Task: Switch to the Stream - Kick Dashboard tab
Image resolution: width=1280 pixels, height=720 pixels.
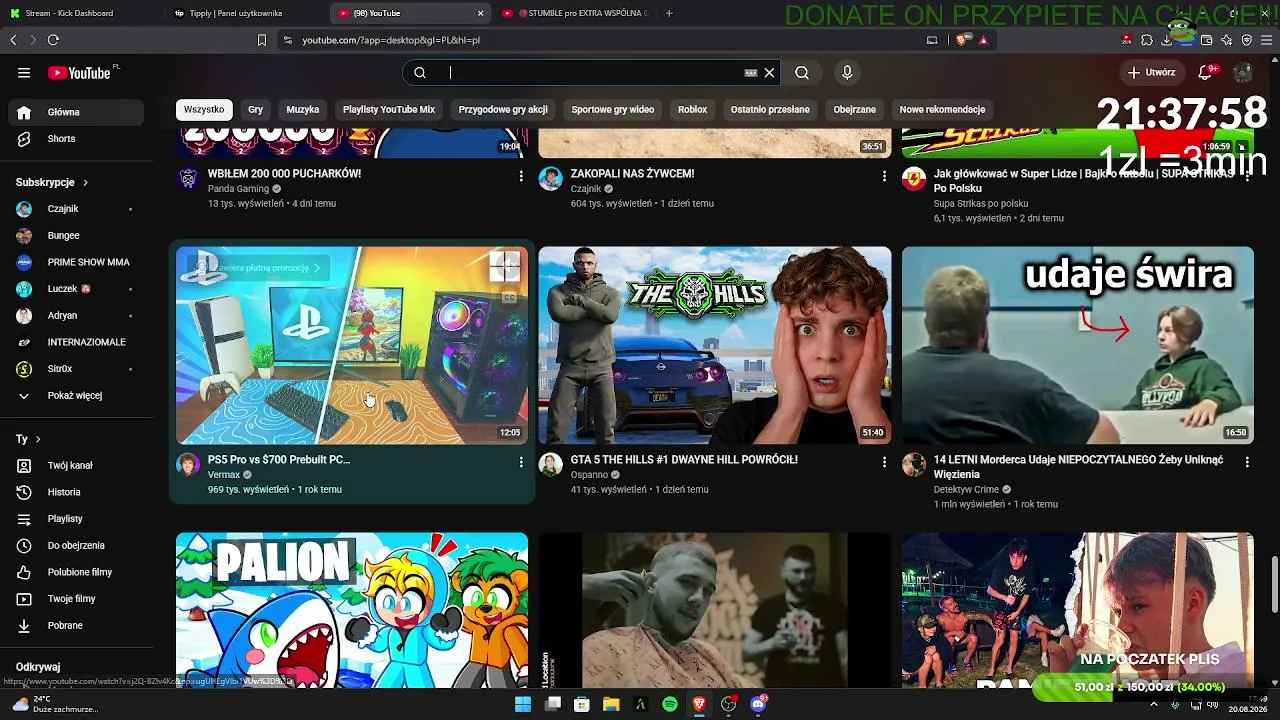Action: 80,13
